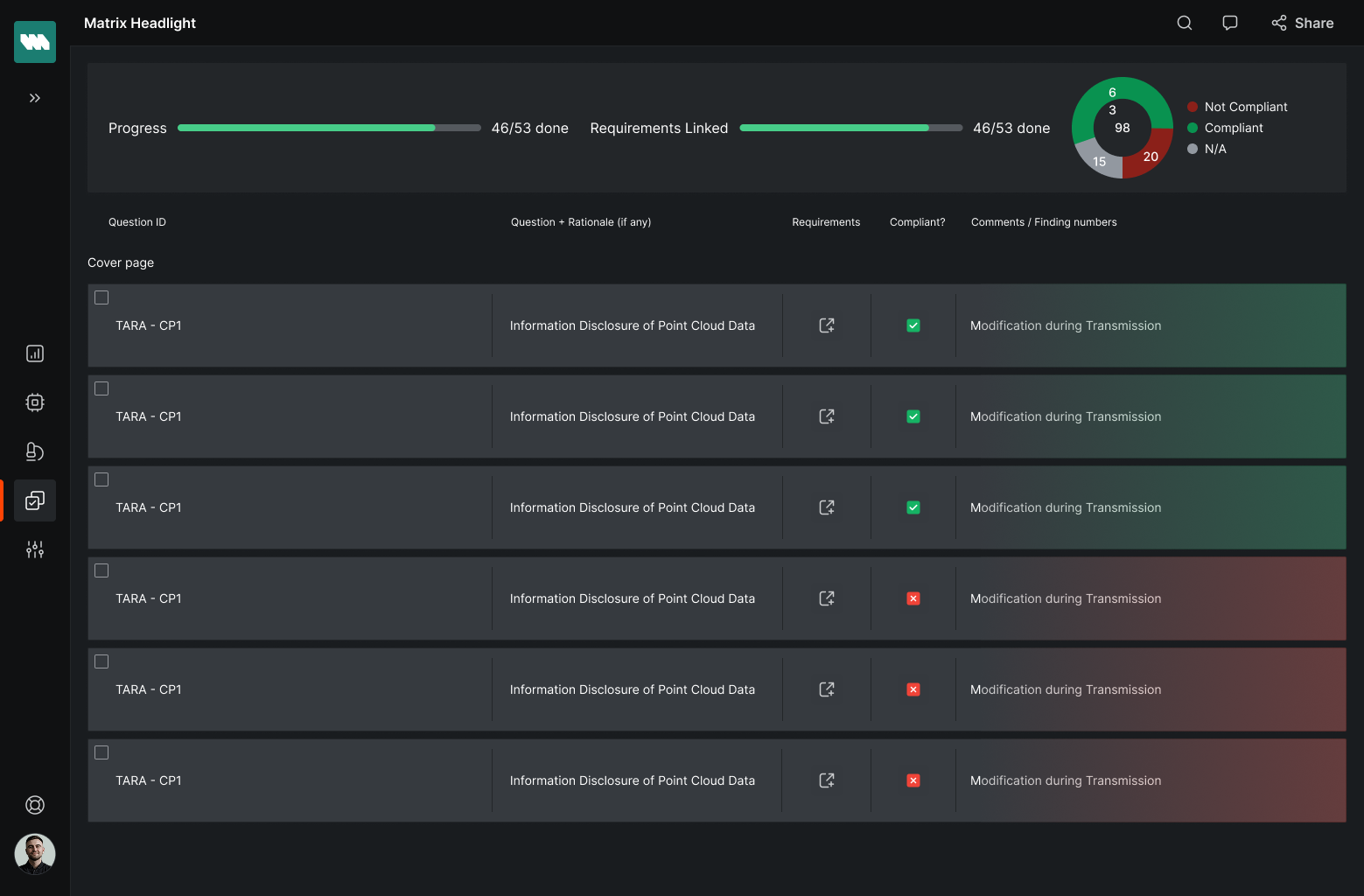
Task: Tick the sixth row's selection checkbox
Action: pyautogui.click(x=101, y=752)
